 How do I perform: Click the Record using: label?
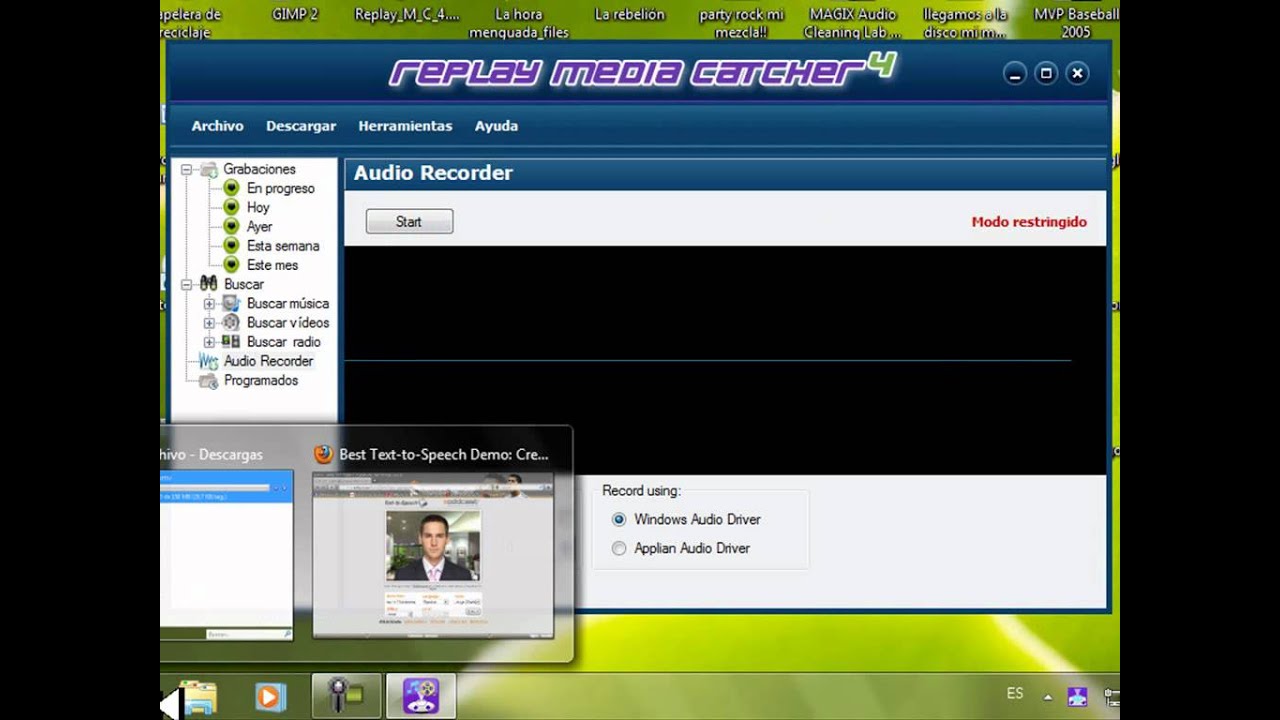coord(641,491)
